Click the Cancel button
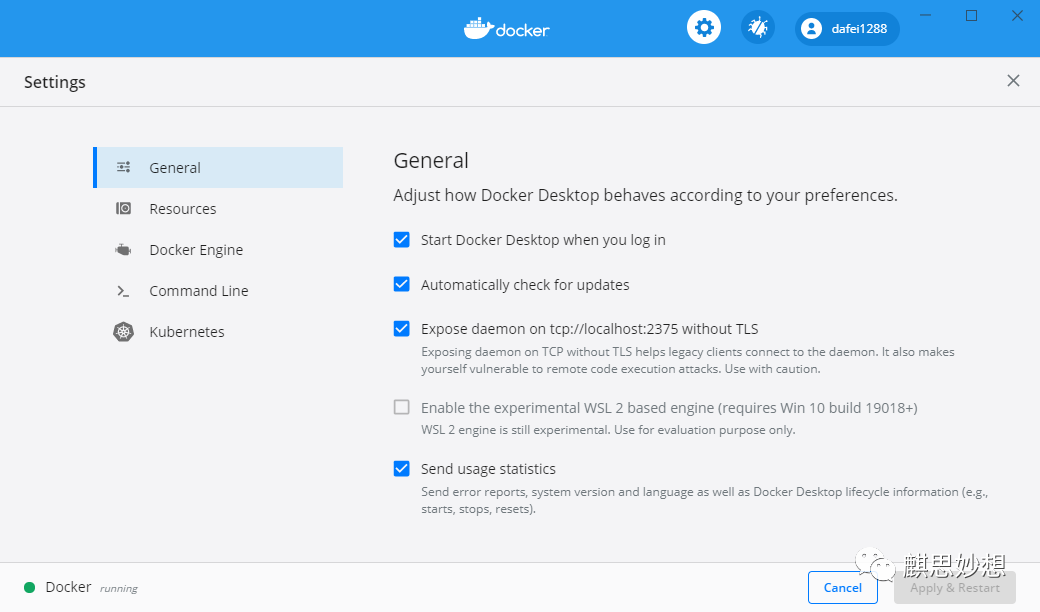Image resolution: width=1040 pixels, height=612 pixels. point(842,587)
